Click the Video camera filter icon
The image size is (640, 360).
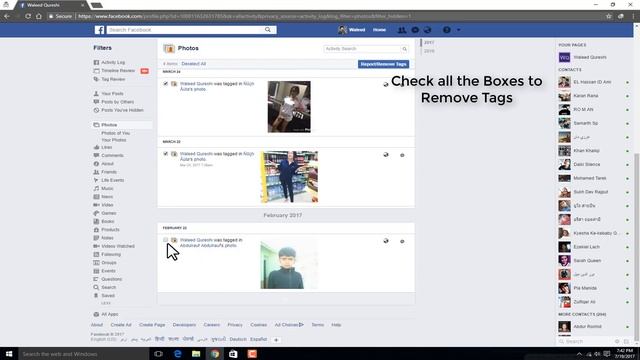[96, 205]
